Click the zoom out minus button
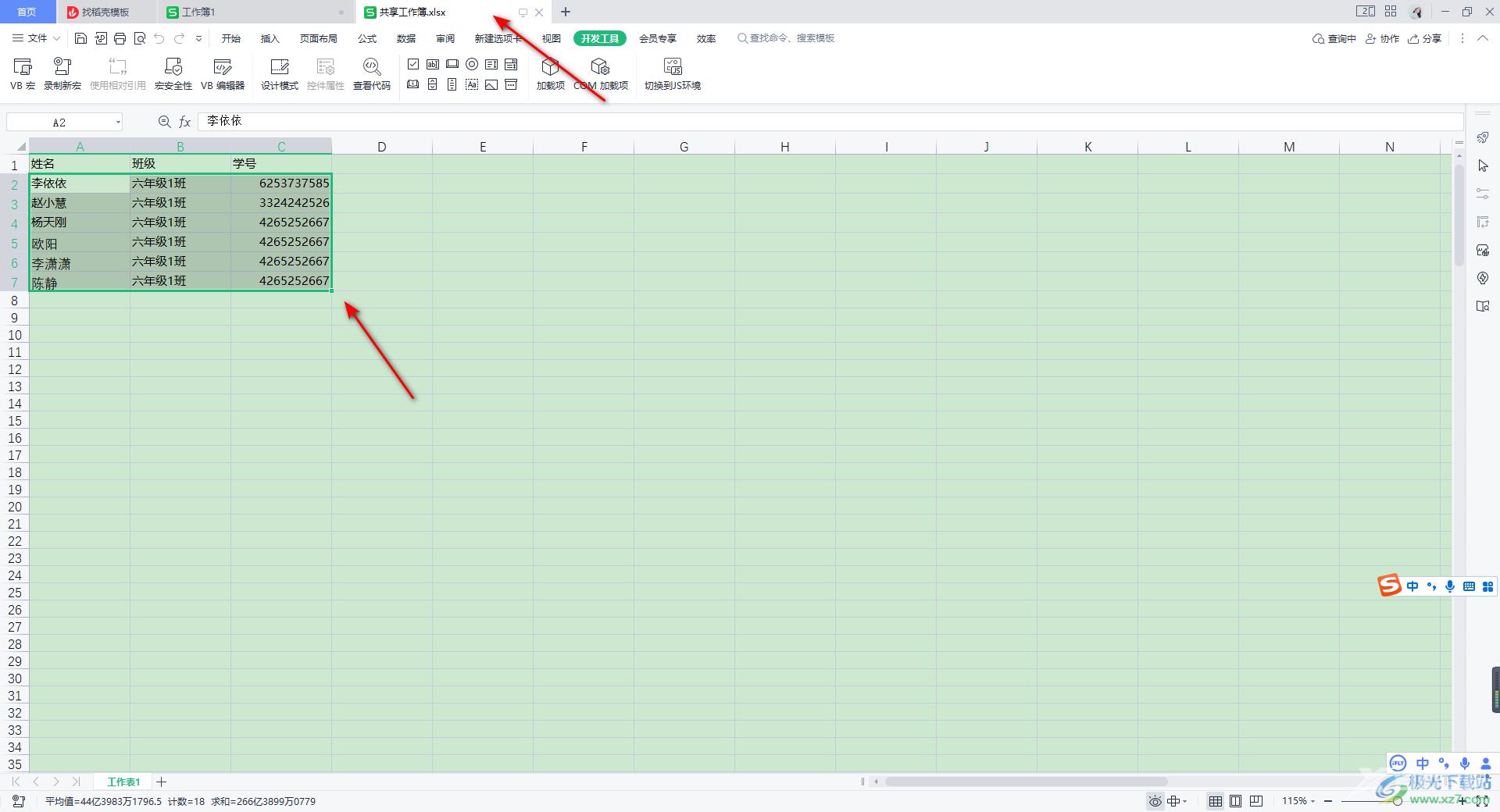Image resolution: width=1500 pixels, height=812 pixels. [1328, 801]
